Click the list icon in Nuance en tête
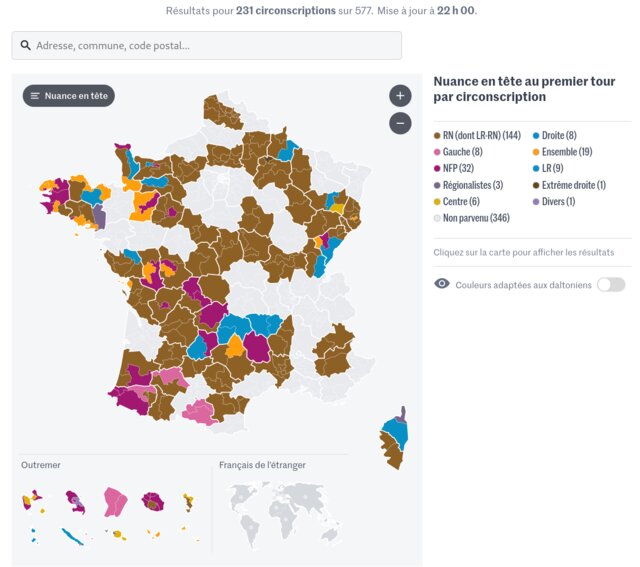 click(x=35, y=96)
